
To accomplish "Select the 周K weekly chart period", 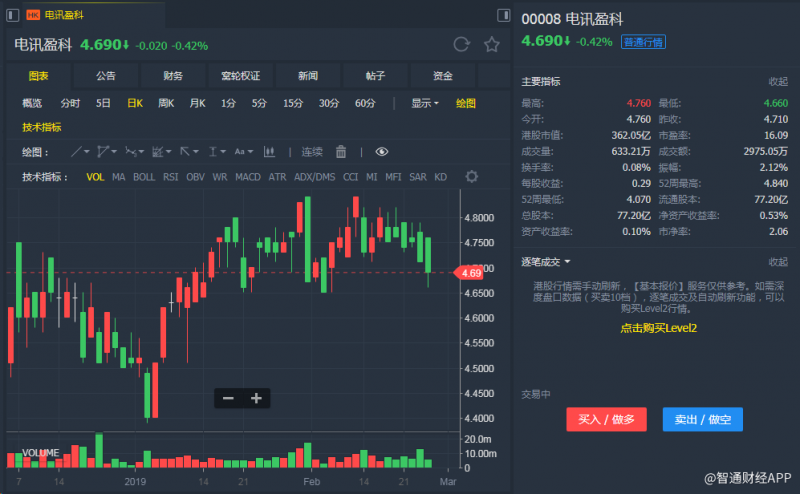I will pyautogui.click(x=166, y=103).
